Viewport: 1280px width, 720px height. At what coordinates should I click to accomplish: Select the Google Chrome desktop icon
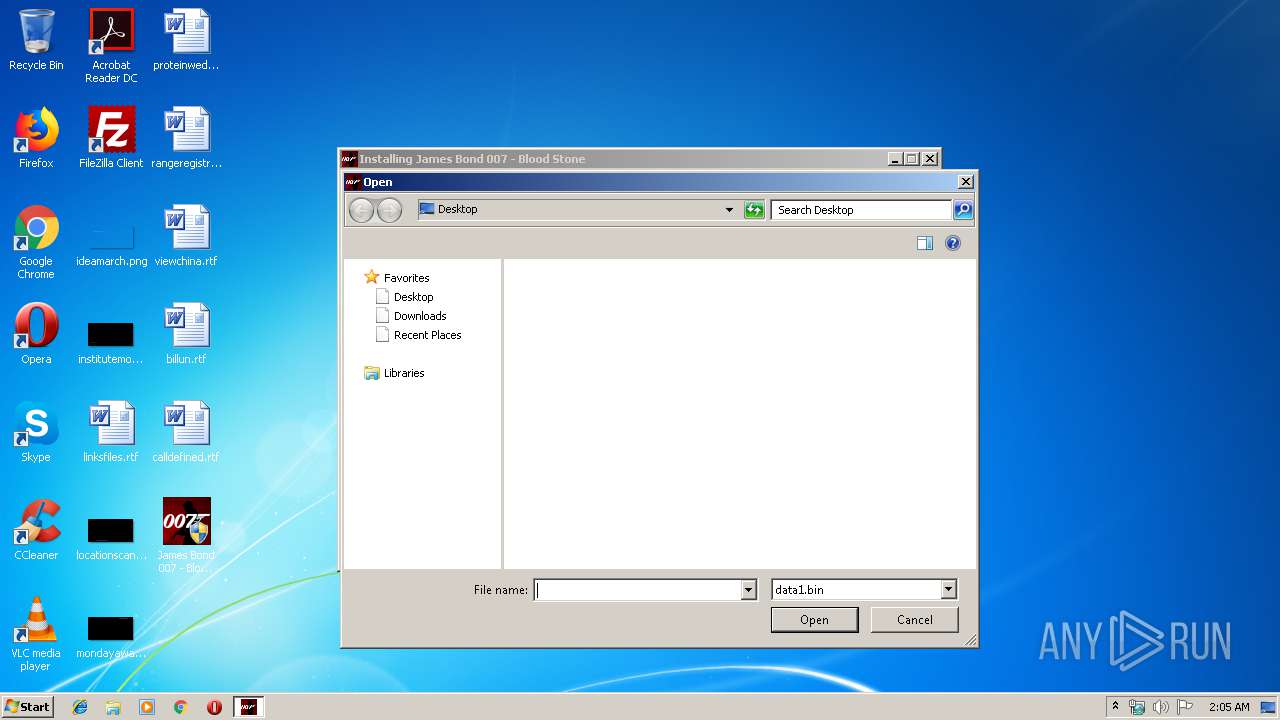tap(36, 243)
